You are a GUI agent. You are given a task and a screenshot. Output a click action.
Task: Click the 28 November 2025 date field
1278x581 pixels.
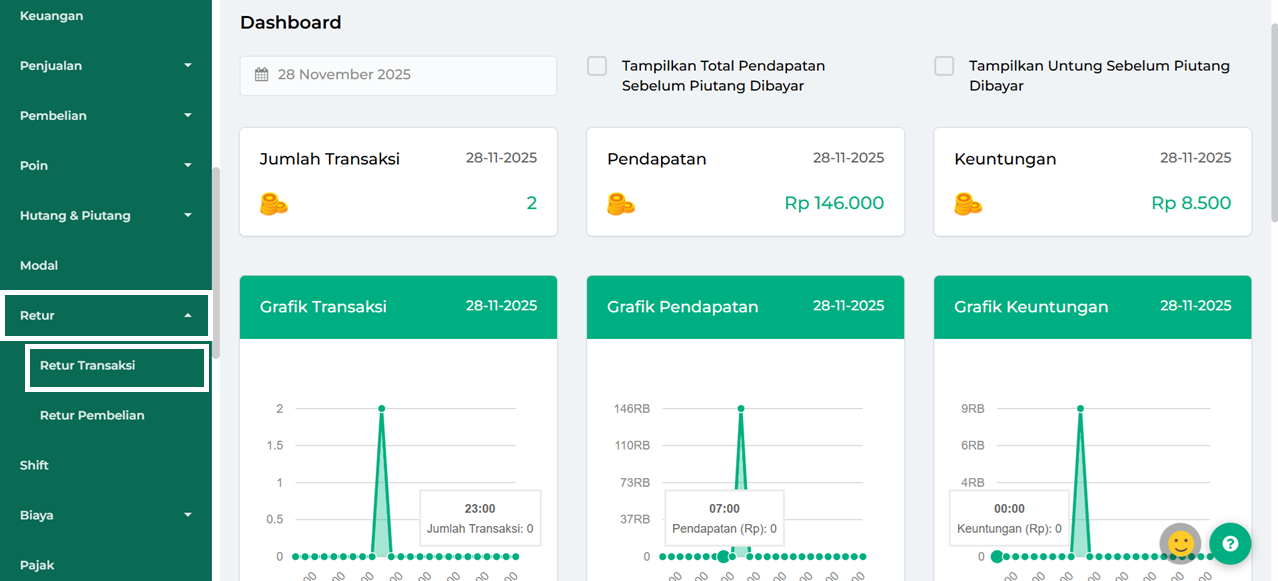(x=398, y=75)
